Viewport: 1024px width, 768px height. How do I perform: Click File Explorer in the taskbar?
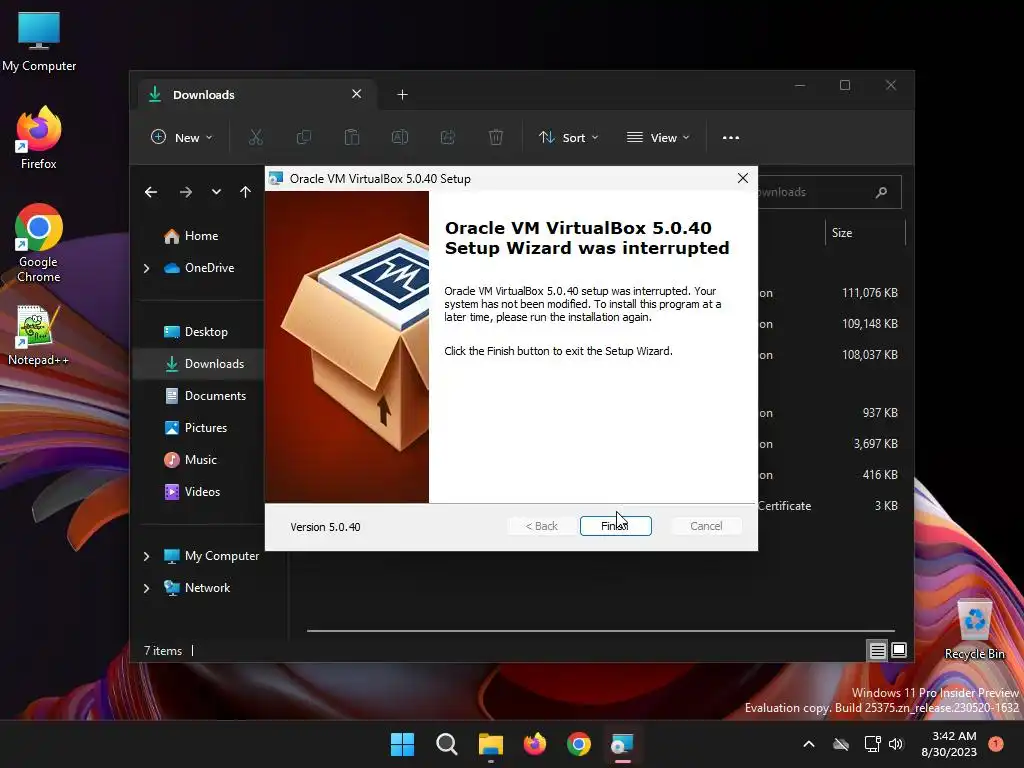click(x=490, y=744)
